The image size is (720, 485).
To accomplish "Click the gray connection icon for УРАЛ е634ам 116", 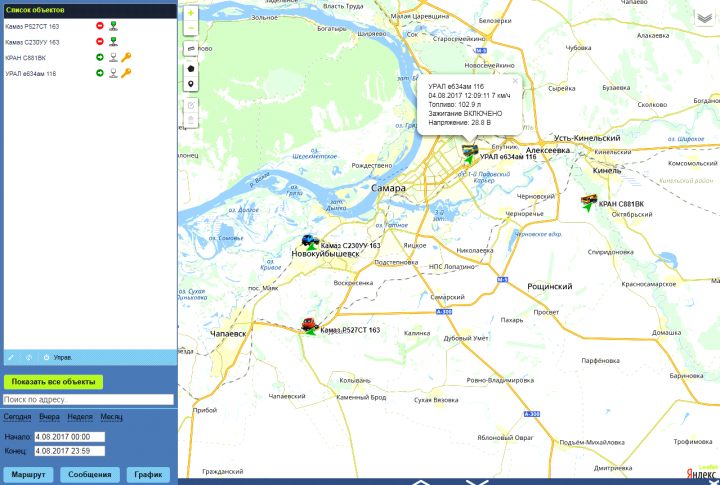I will pos(113,73).
